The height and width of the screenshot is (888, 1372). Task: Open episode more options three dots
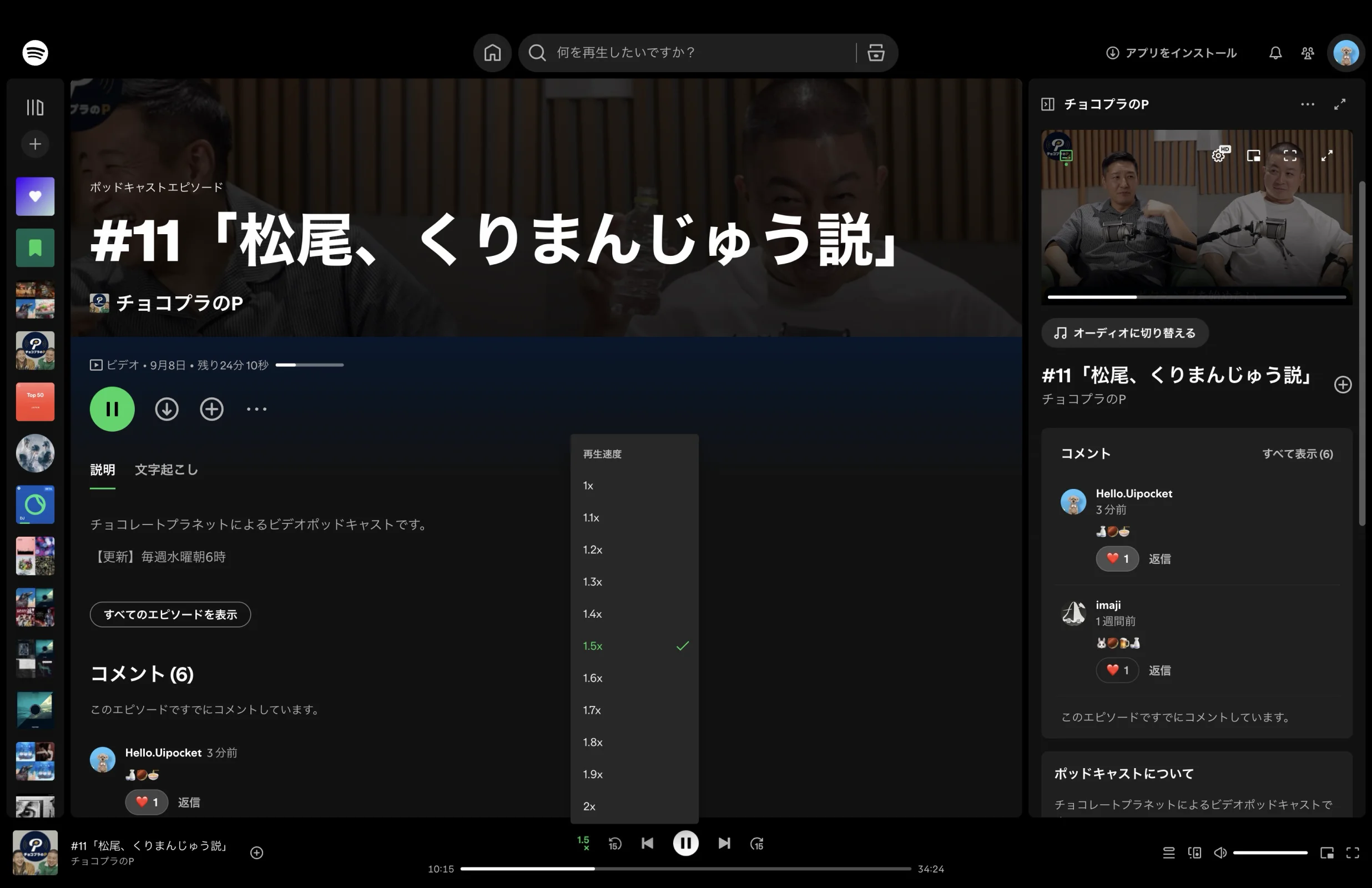click(x=256, y=409)
